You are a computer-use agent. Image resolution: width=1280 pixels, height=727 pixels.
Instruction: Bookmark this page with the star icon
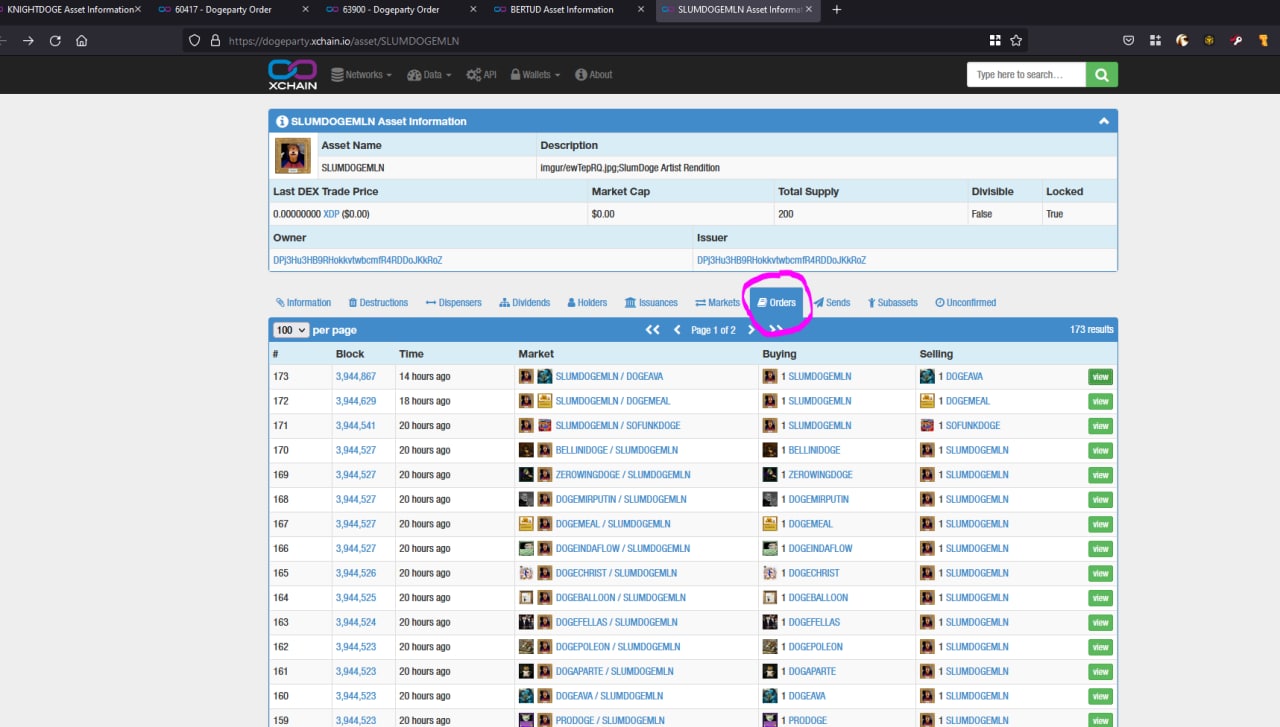[x=1016, y=41]
